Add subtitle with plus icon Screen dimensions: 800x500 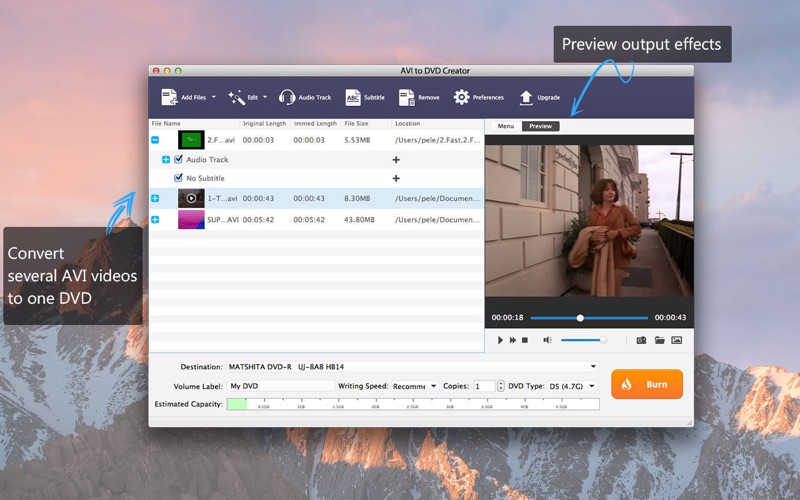click(x=396, y=178)
